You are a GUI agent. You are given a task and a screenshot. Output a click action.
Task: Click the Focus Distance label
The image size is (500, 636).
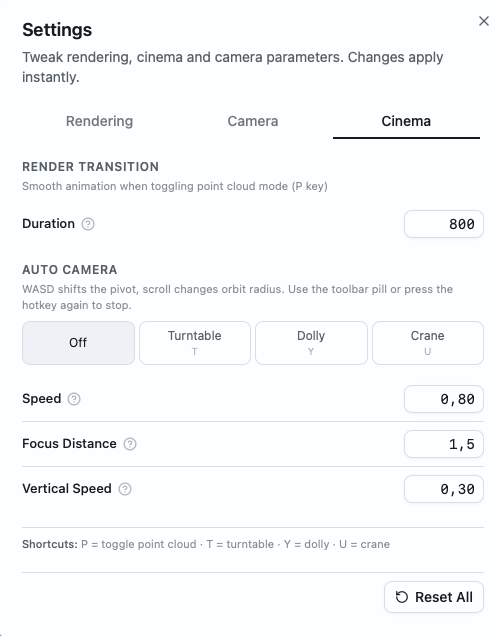coord(69,444)
